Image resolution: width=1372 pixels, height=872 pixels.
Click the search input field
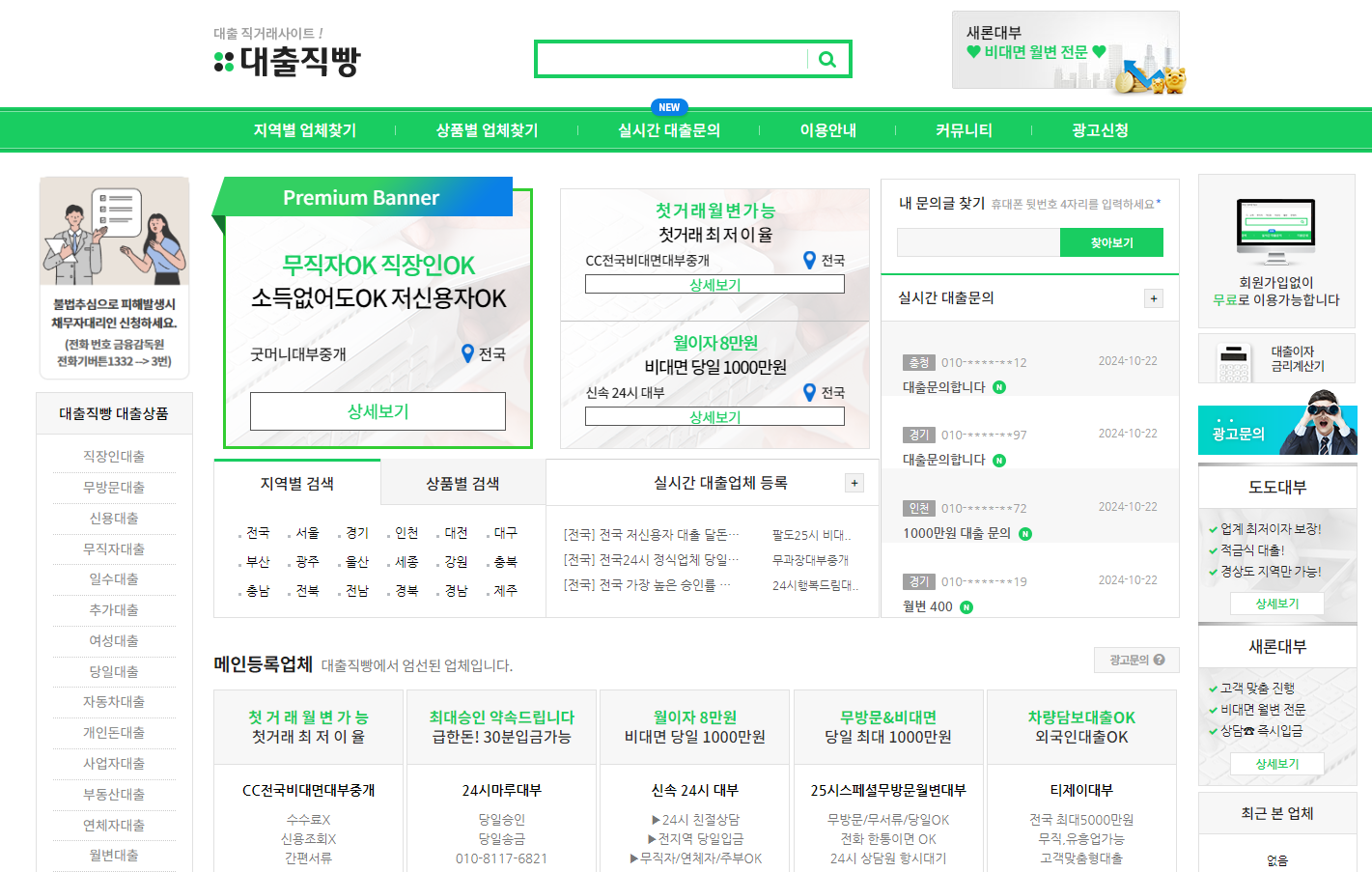tap(676, 59)
